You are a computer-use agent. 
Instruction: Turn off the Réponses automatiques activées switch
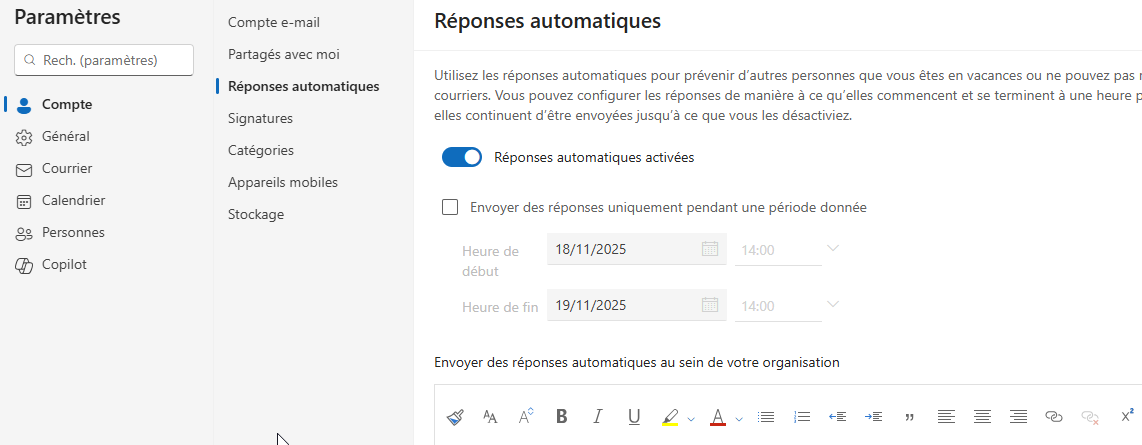462,157
